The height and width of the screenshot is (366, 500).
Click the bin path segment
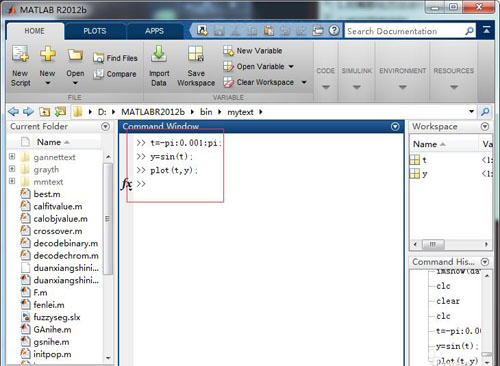tap(206, 112)
